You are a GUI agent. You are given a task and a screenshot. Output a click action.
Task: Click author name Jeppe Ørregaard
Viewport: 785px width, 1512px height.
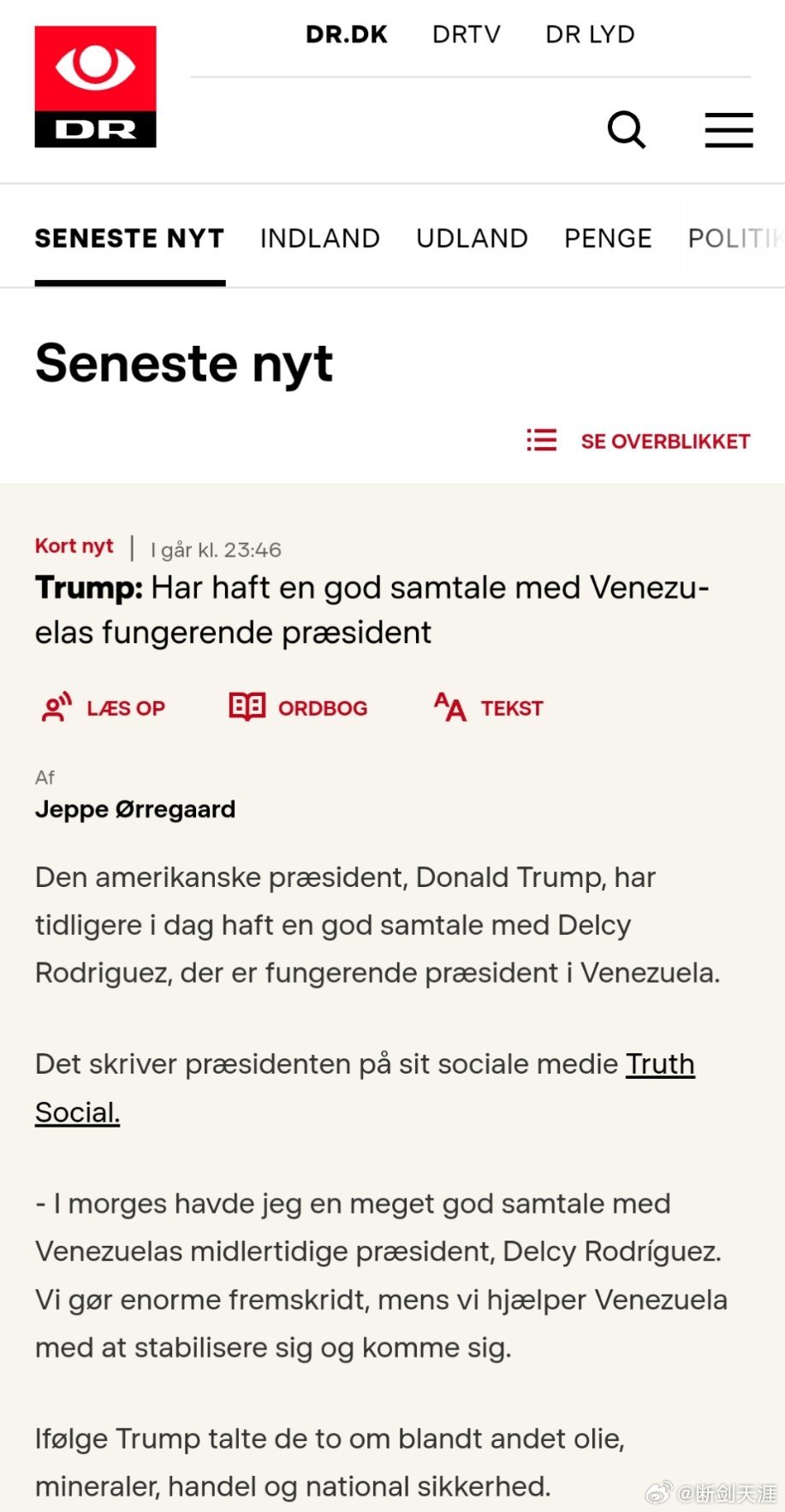[135, 809]
